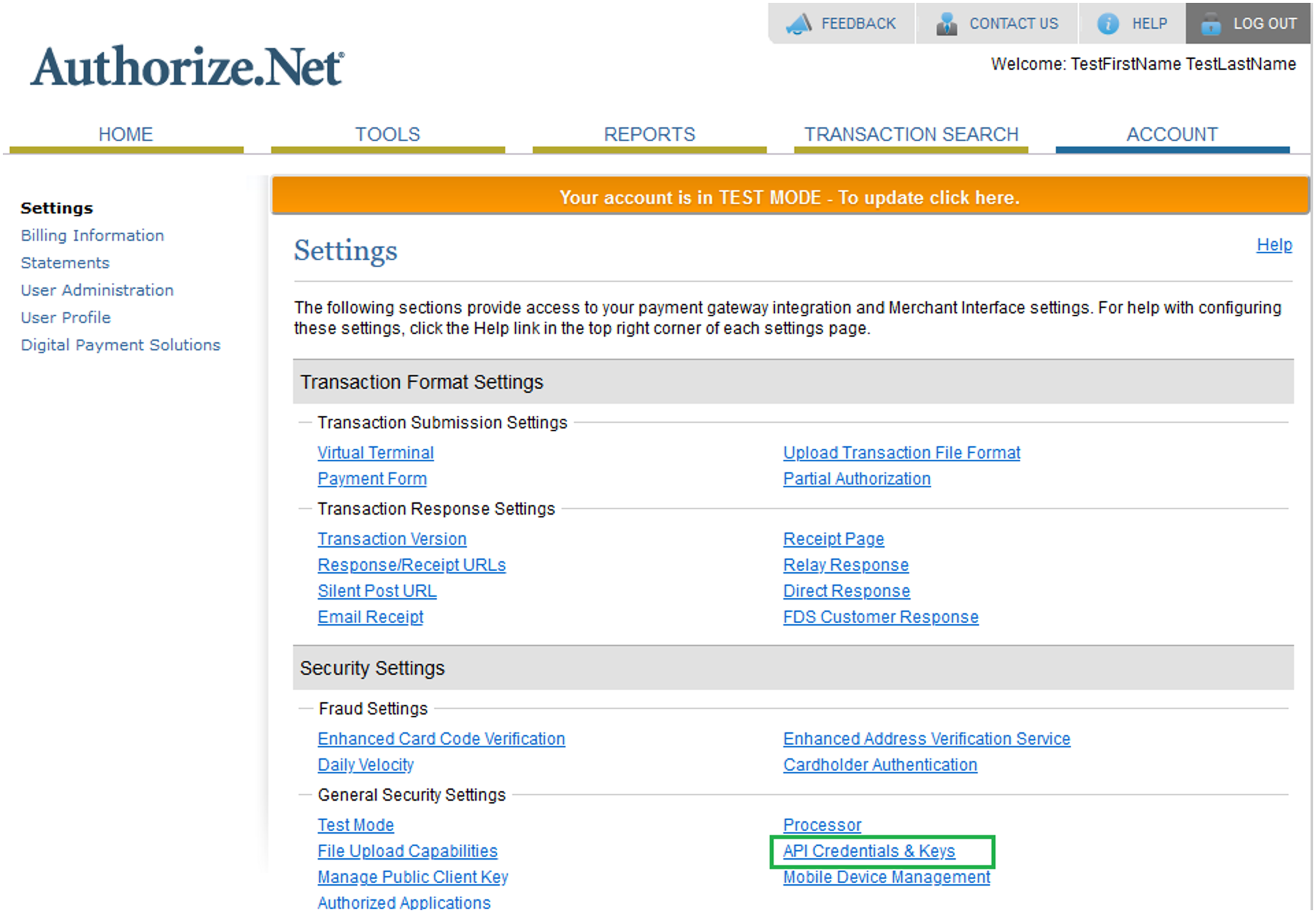Open the Direct Response link
The height and width of the screenshot is (913, 1316).
(846, 591)
